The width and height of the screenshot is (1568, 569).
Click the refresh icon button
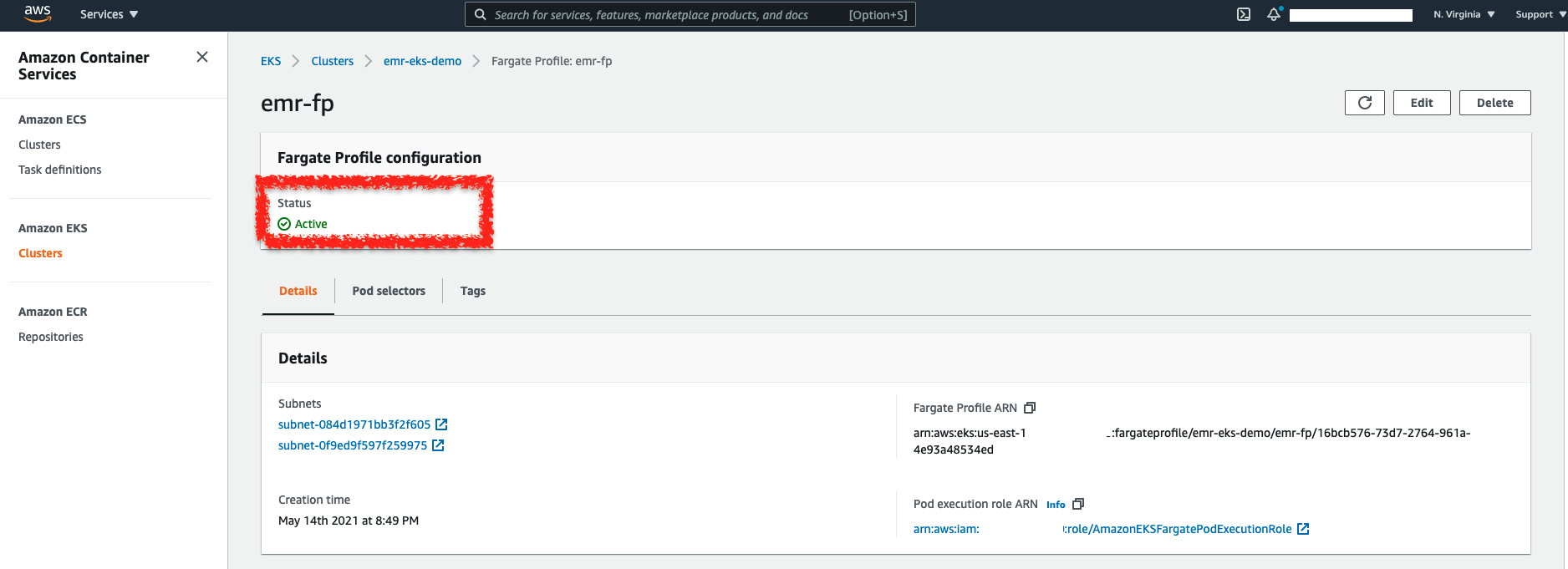tap(1364, 103)
